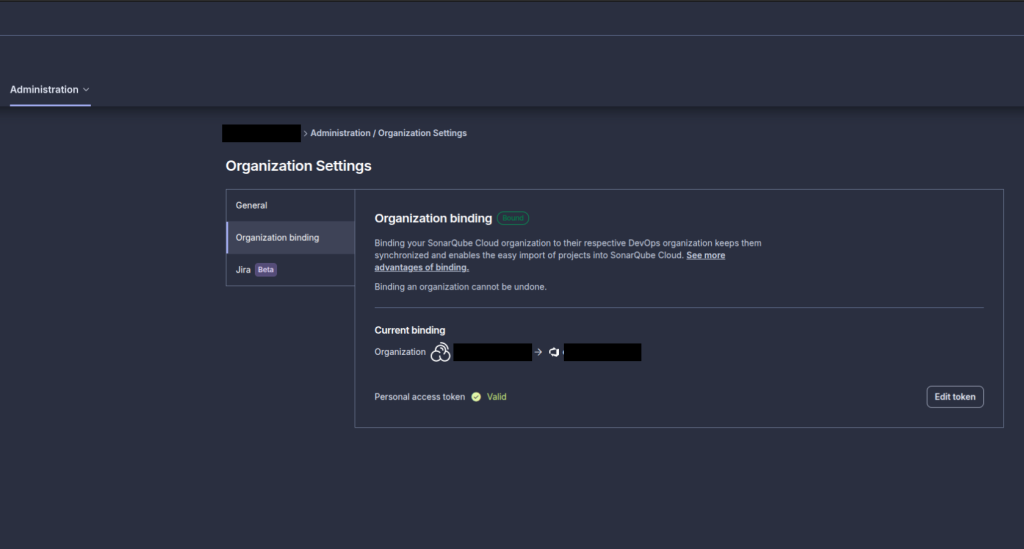Click the SonarQube Cloud organization icon
1024x549 pixels.
(440, 352)
